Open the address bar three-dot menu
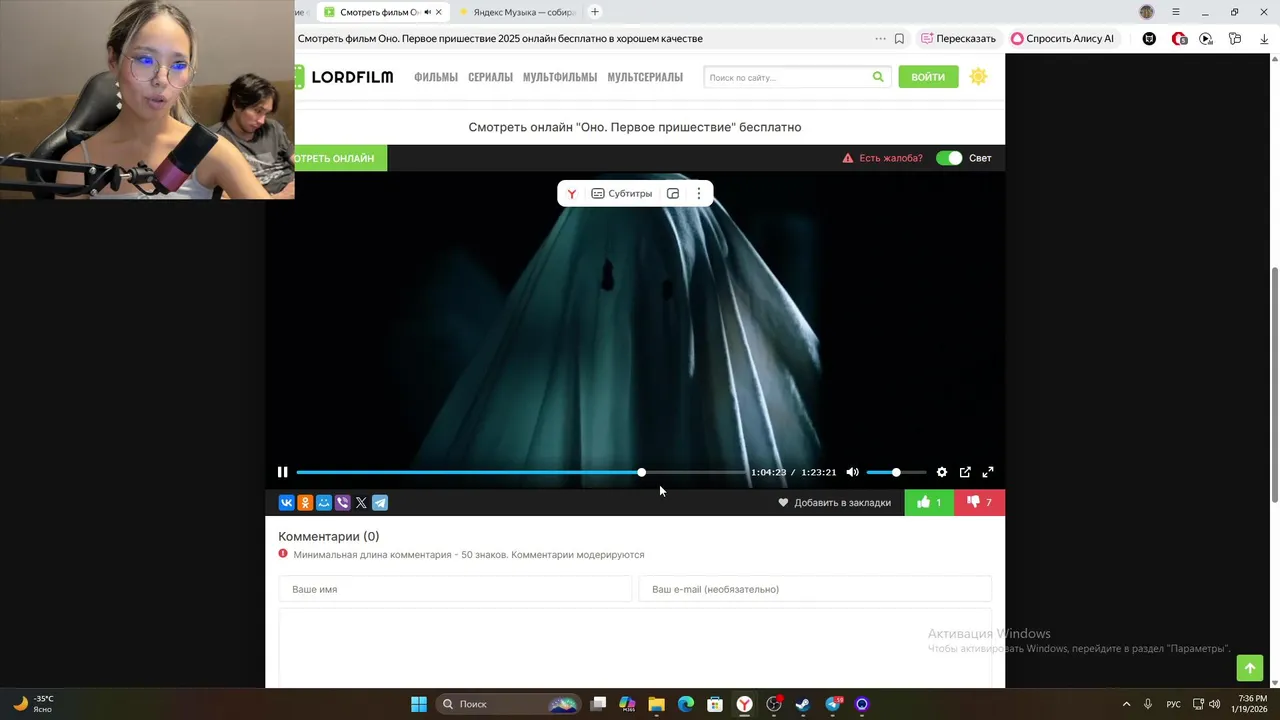The width and height of the screenshot is (1280, 720). pos(880,39)
